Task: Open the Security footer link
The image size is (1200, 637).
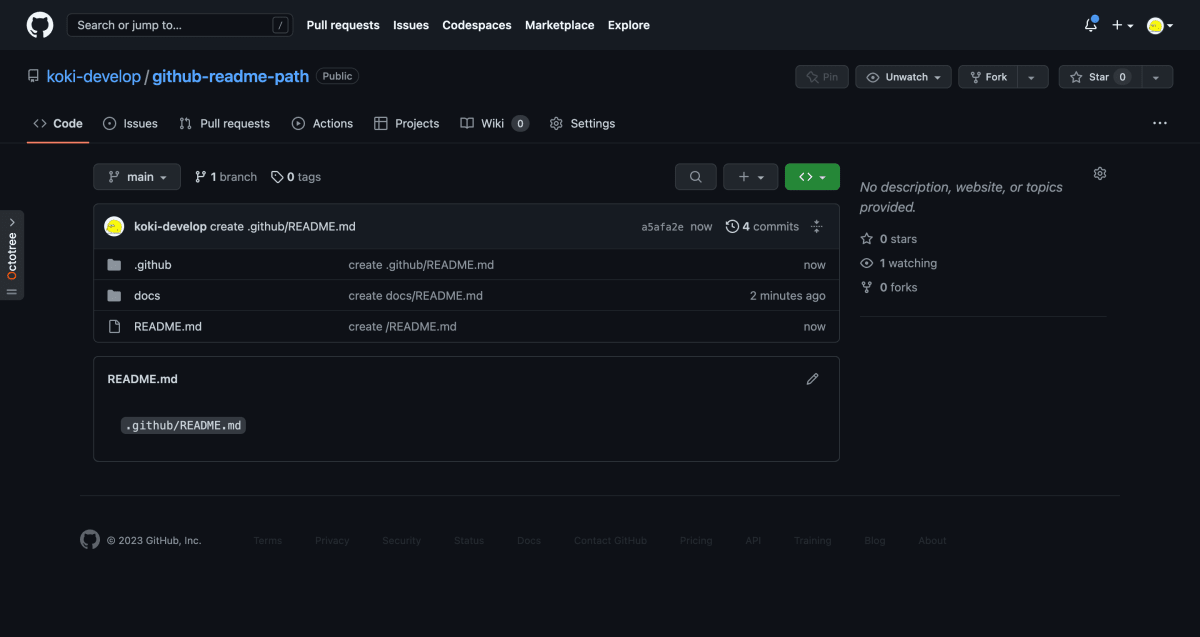Action: [402, 540]
